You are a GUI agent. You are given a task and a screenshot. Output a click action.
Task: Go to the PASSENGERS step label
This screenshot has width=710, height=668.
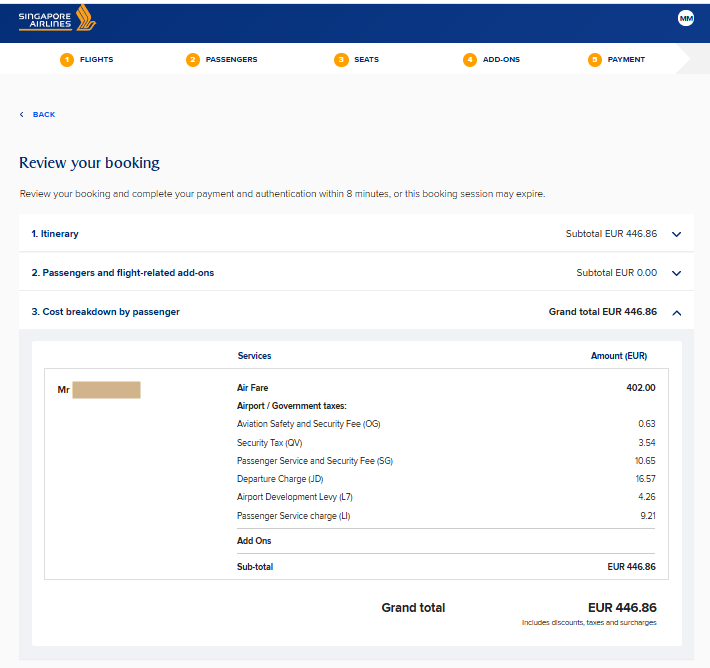231,59
